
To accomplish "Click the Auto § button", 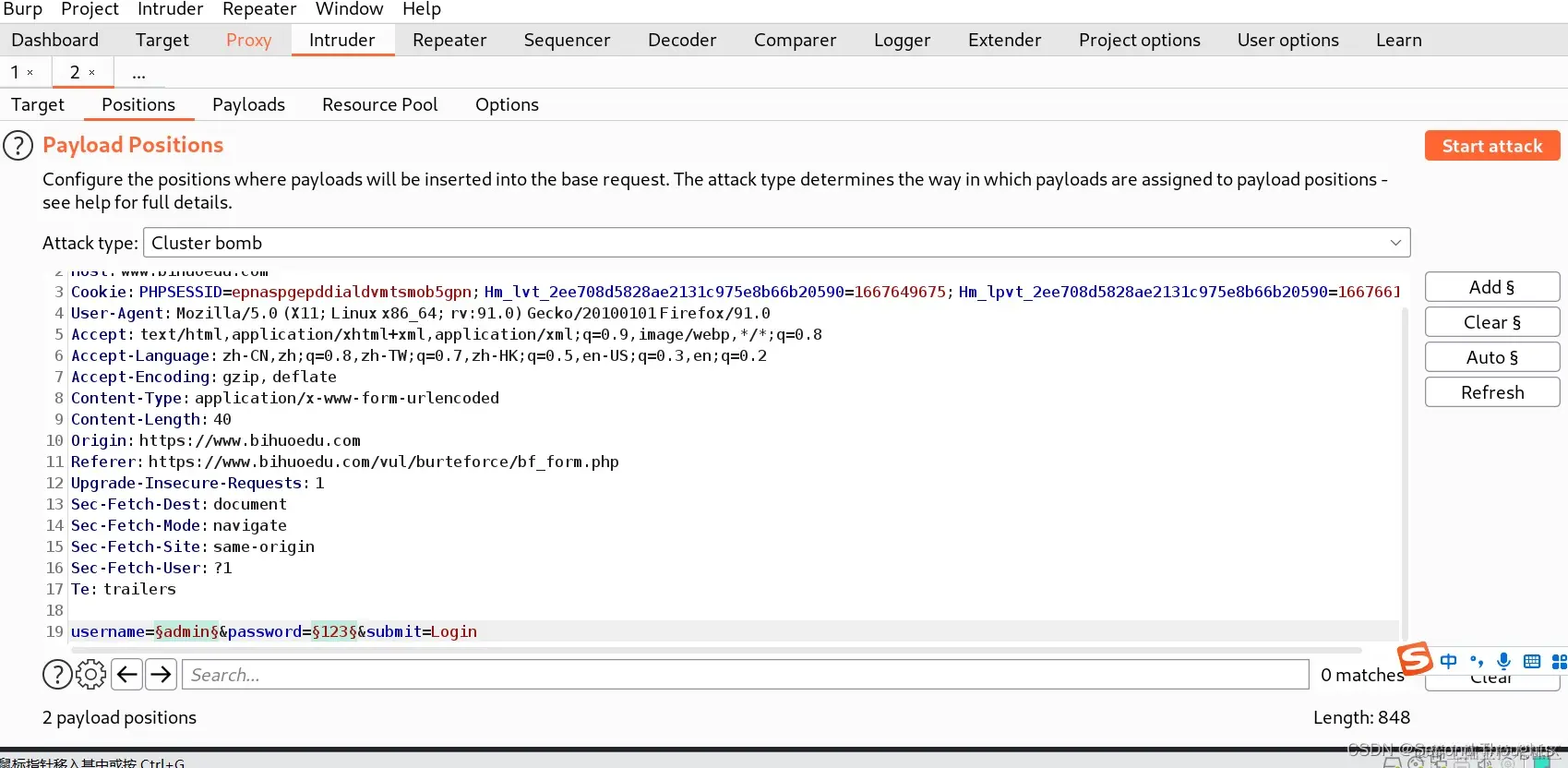I will [x=1492, y=357].
